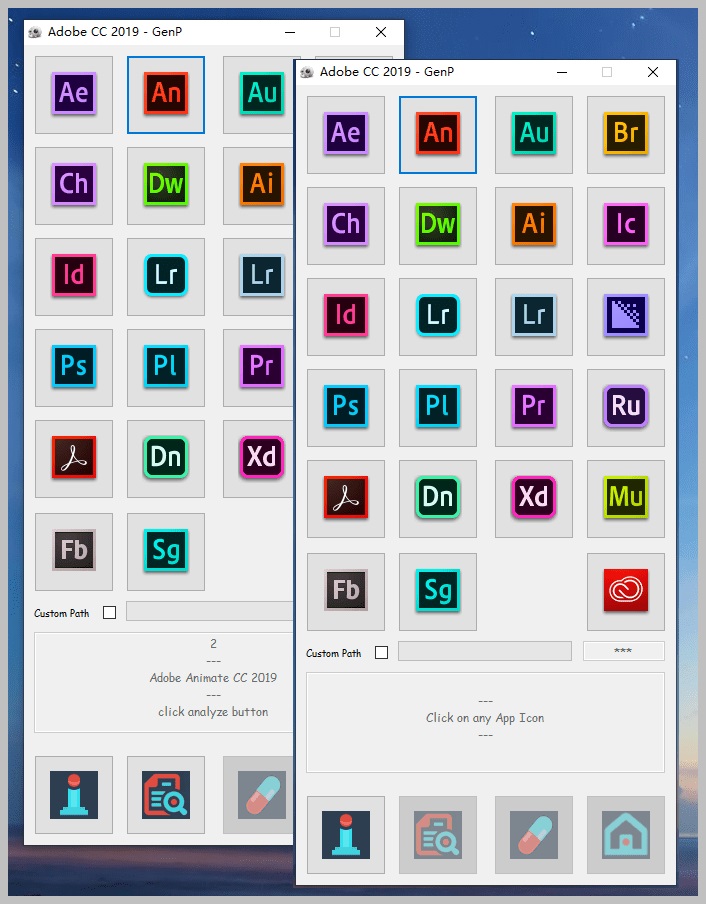Enable Custom Path checkbox in back window
Viewport: 706px width, 904px height.
point(110,612)
